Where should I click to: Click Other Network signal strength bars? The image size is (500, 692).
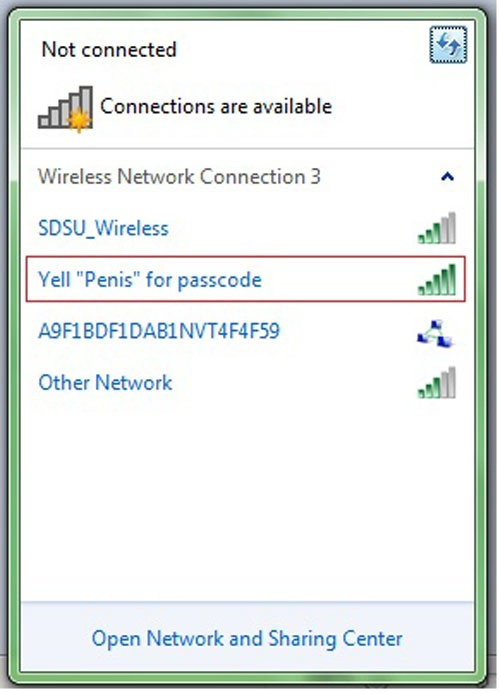437,383
